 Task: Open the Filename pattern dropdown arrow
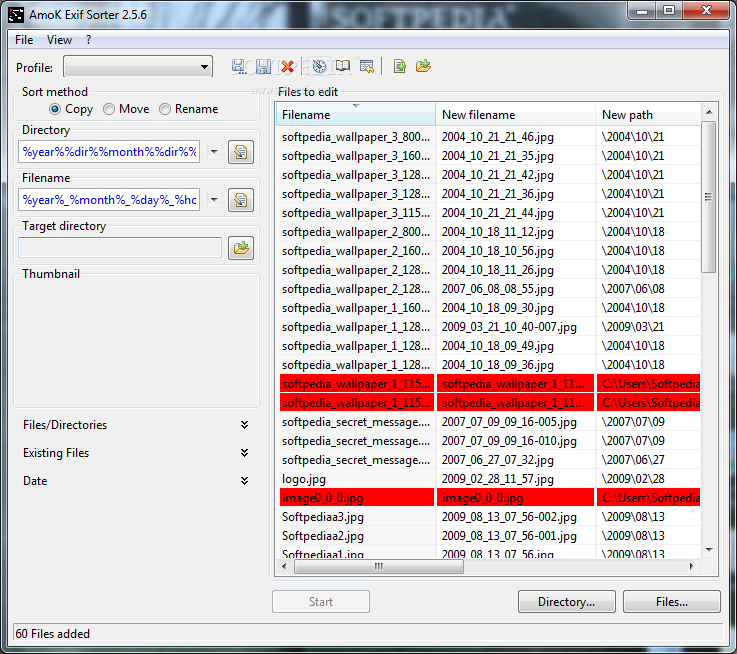click(214, 200)
